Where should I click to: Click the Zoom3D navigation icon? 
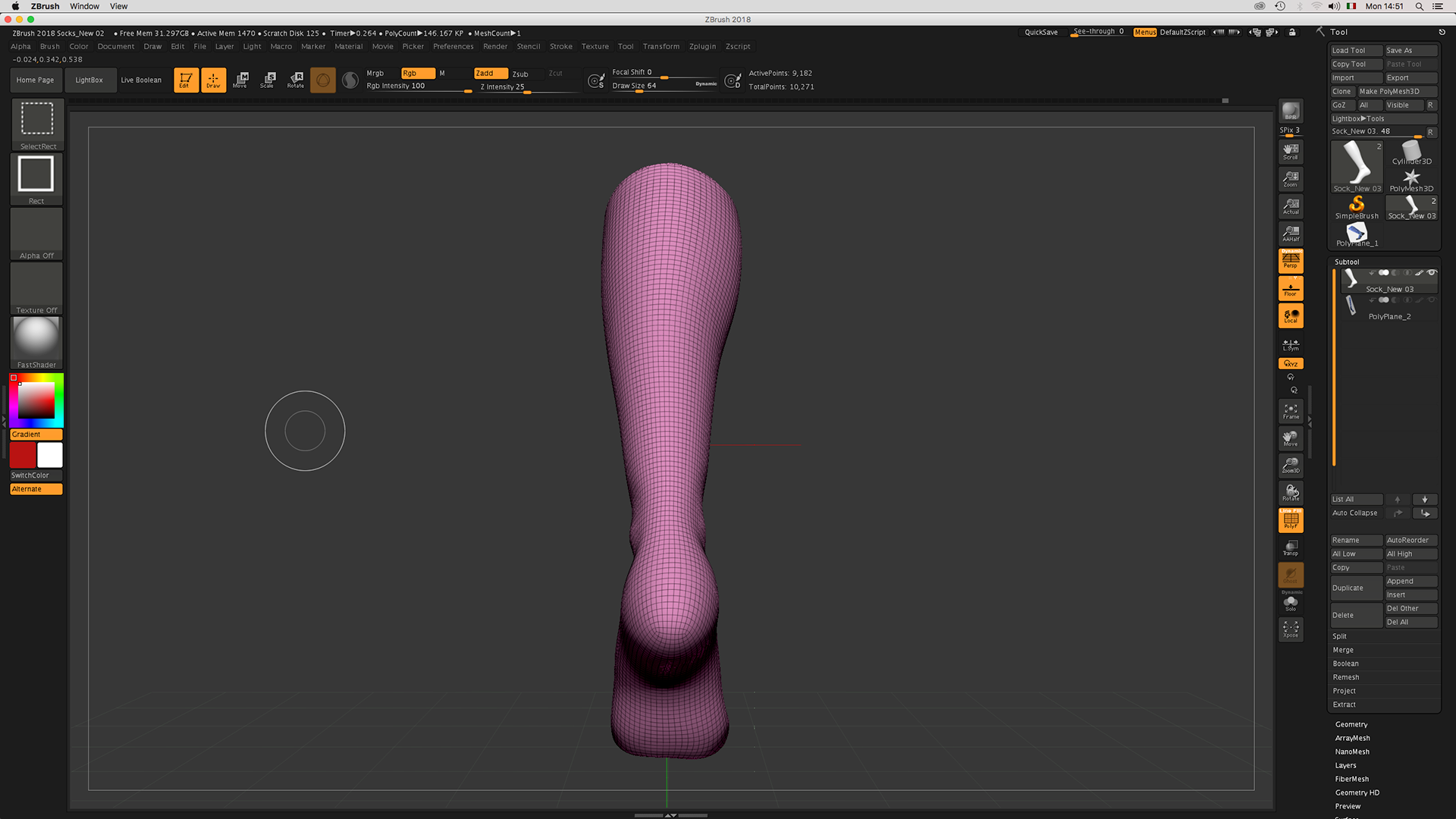1291,465
